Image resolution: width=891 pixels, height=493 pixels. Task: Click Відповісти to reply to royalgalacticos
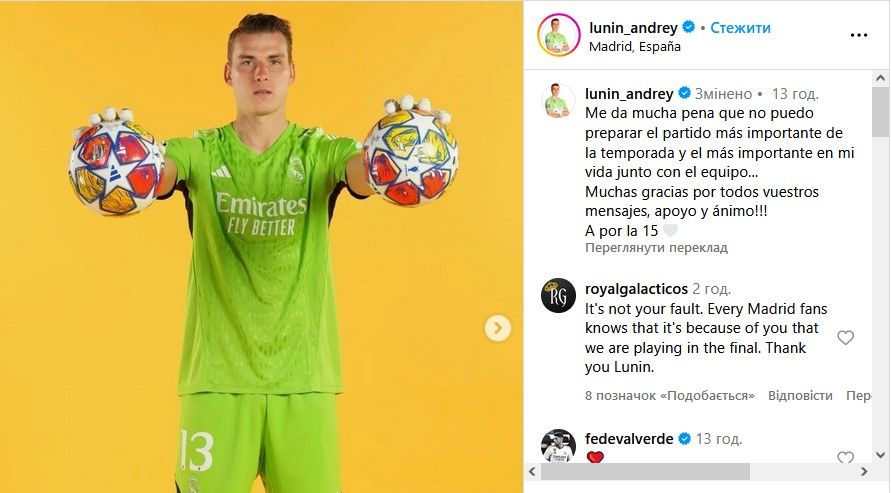tap(800, 395)
